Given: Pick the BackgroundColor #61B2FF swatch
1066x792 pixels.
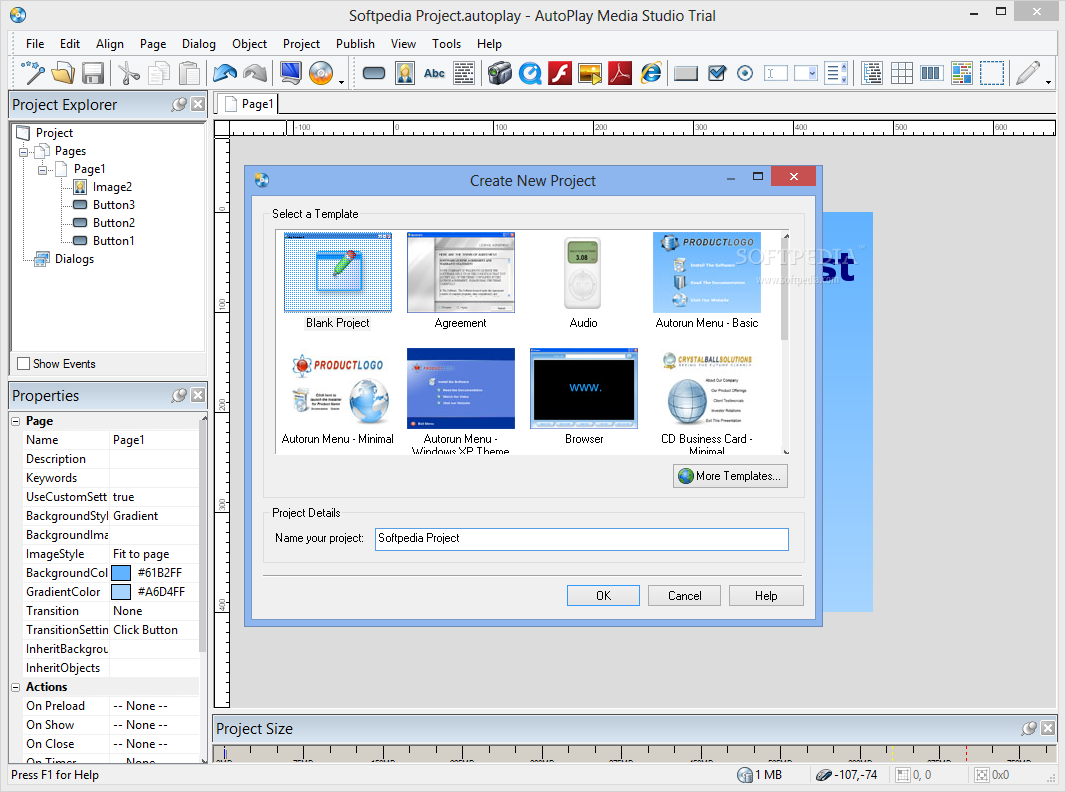Looking at the screenshot, I should click(121, 573).
